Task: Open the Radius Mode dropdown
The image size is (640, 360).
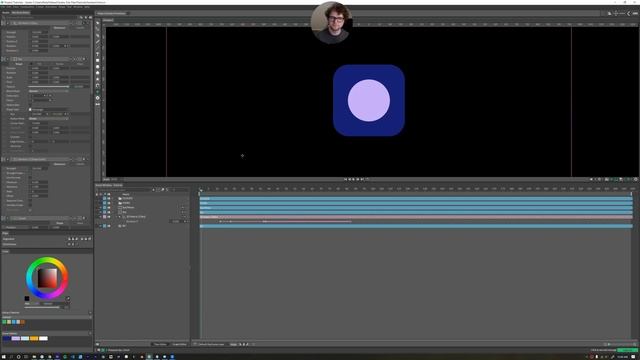Action: click(x=49, y=118)
